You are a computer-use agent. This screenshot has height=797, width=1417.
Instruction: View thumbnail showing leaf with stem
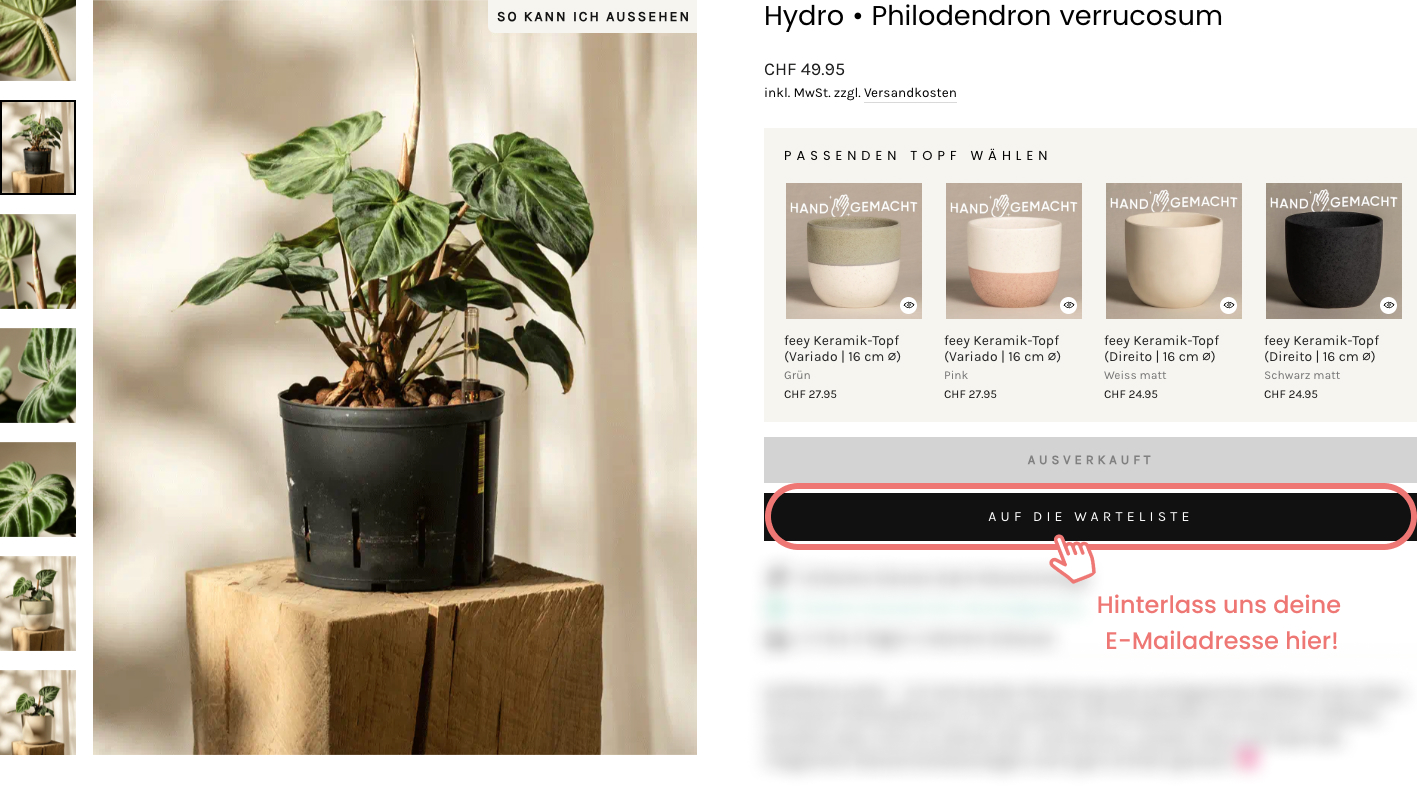pyautogui.click(x=38, y=261)
